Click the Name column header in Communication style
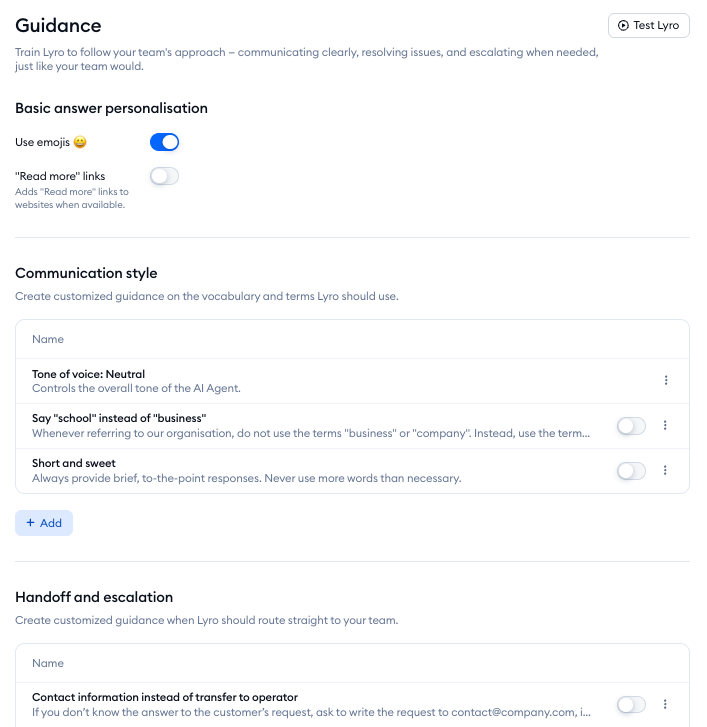The height and width of the screenshot is (727, 707). (x=48, y=340)
